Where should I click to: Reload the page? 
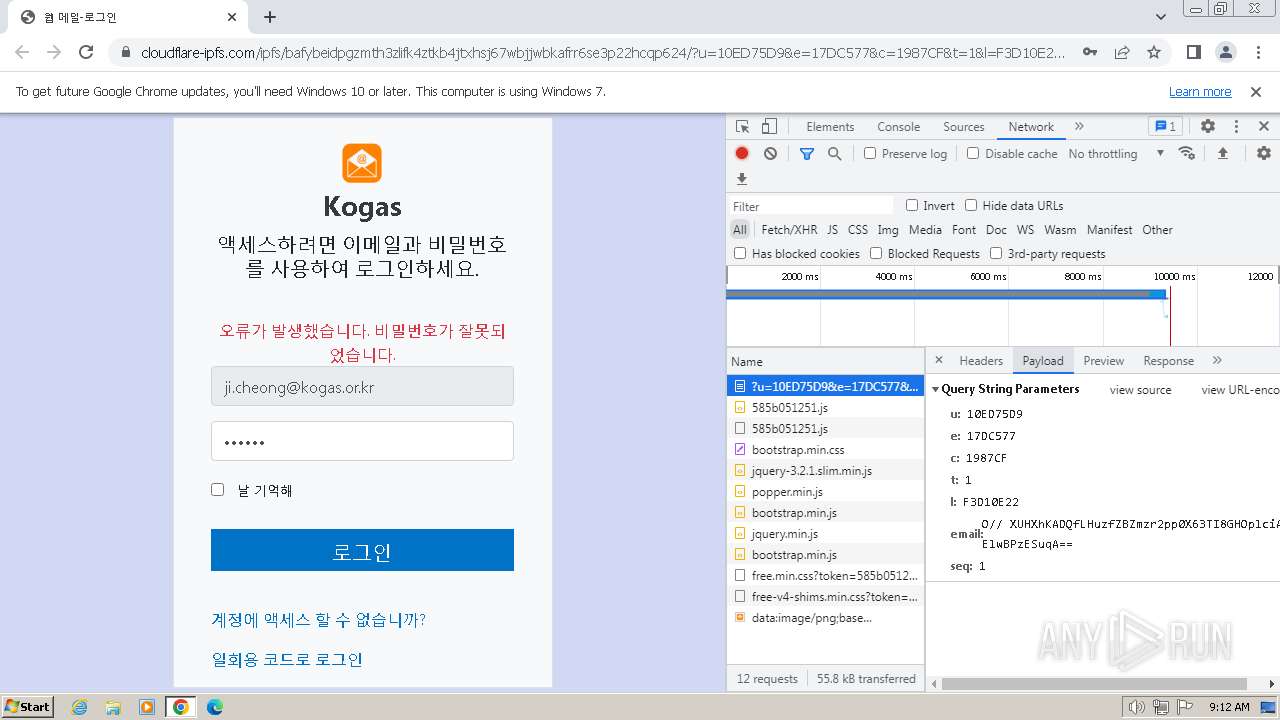86,52
